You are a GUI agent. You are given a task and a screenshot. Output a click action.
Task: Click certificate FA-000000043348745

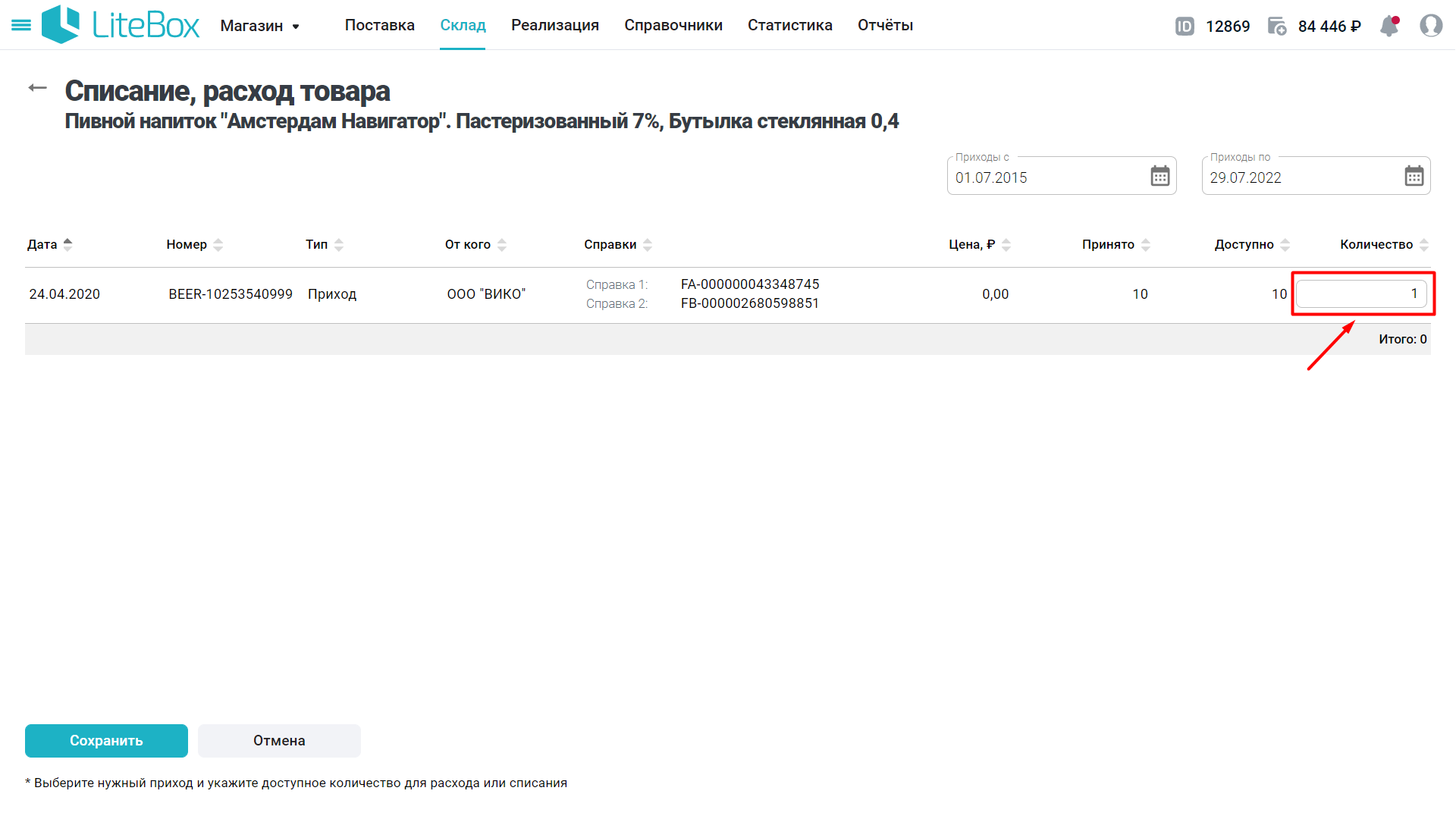(x=750, y=284)
